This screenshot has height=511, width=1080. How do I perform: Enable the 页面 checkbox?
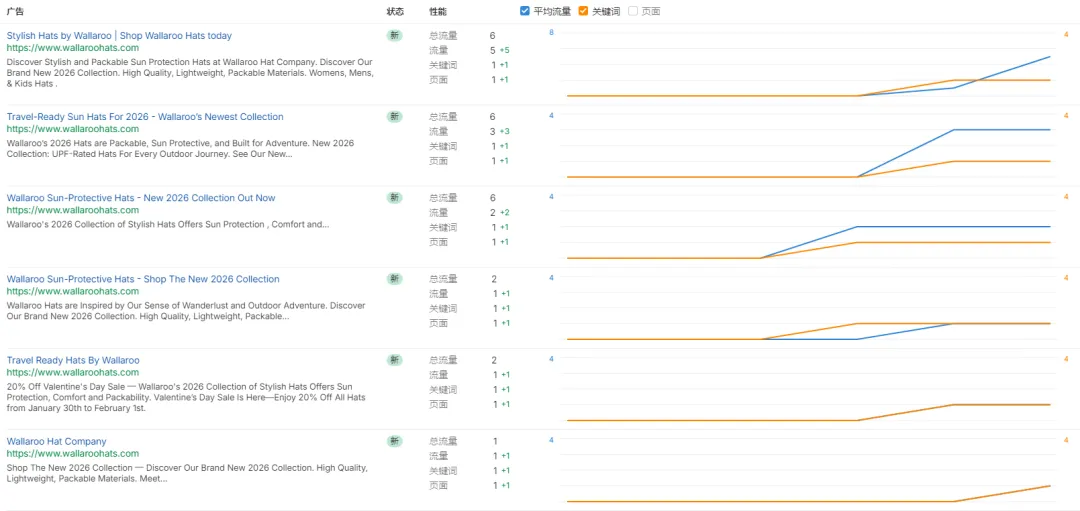pos(633,11)
